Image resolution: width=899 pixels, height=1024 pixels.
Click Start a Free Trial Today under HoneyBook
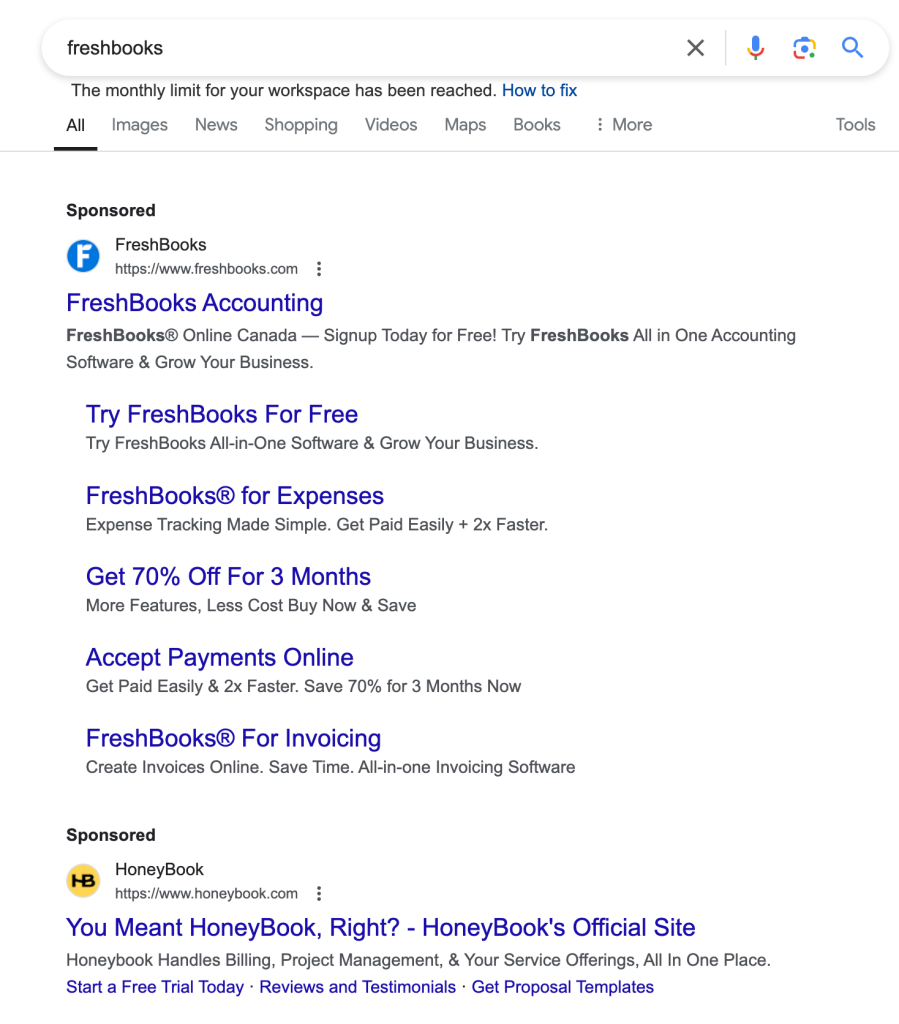tap(154, 986)
